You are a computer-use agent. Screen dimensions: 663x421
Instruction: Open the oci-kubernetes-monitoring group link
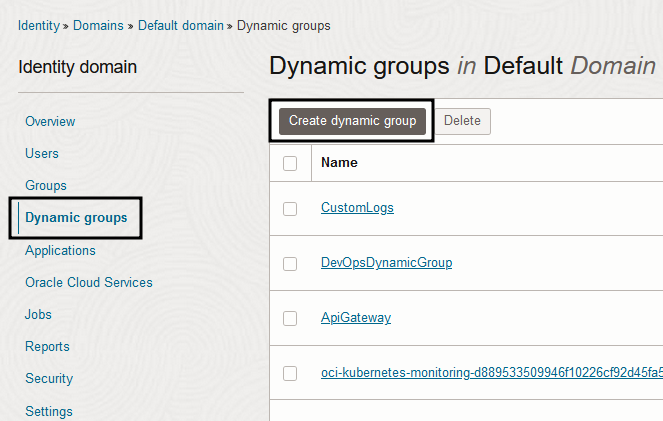pyautogui.click(x=490, y=373)
